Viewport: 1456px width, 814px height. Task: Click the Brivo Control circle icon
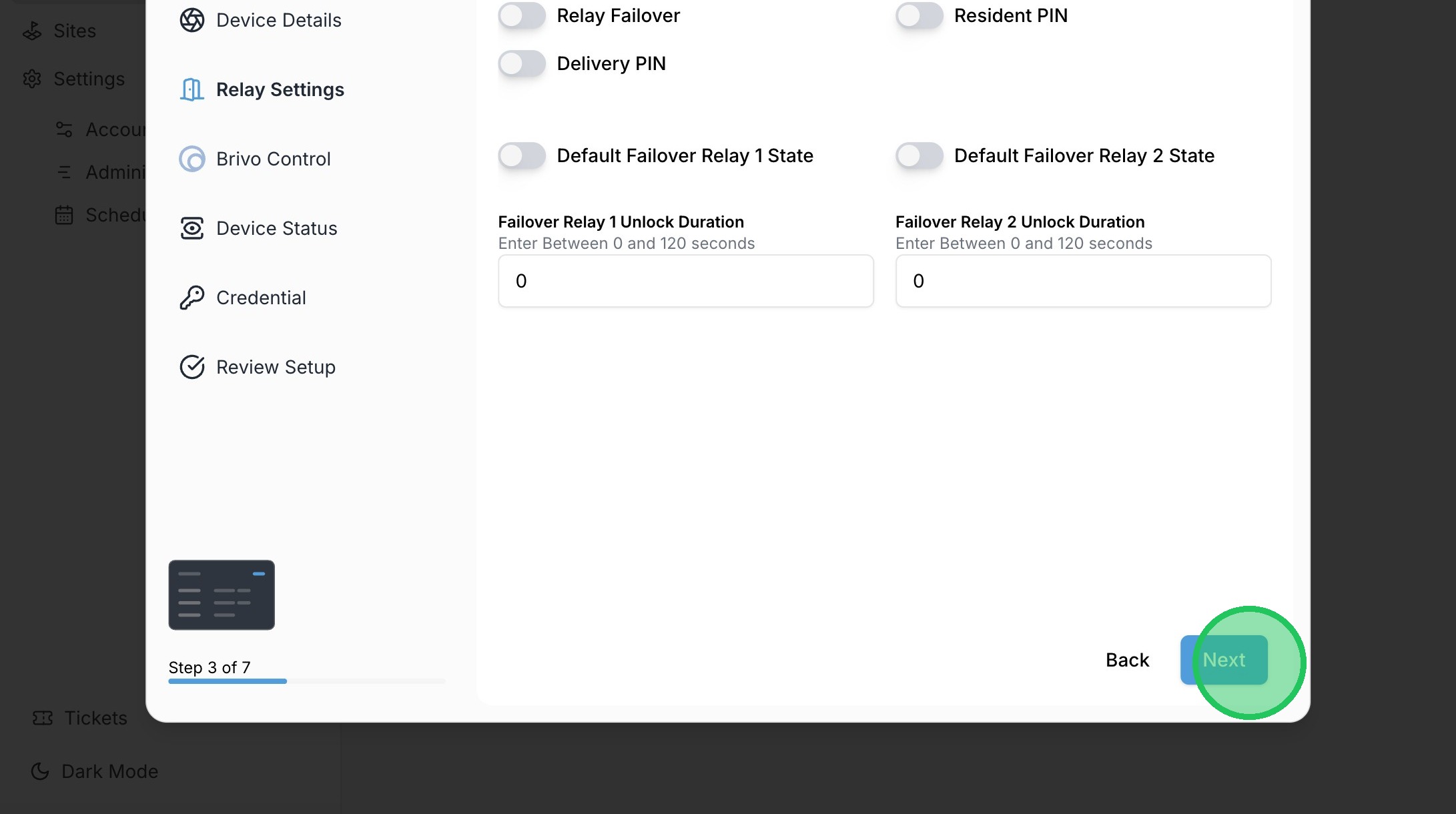(x=192, y=159)
